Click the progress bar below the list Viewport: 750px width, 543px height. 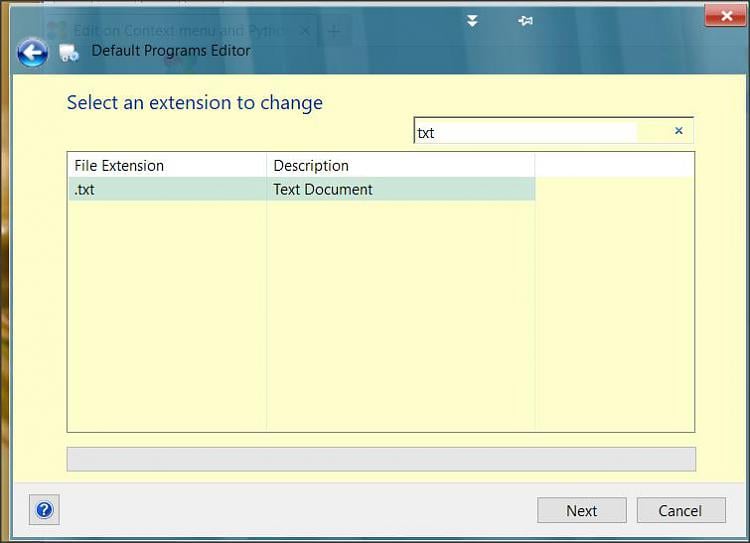380,459
